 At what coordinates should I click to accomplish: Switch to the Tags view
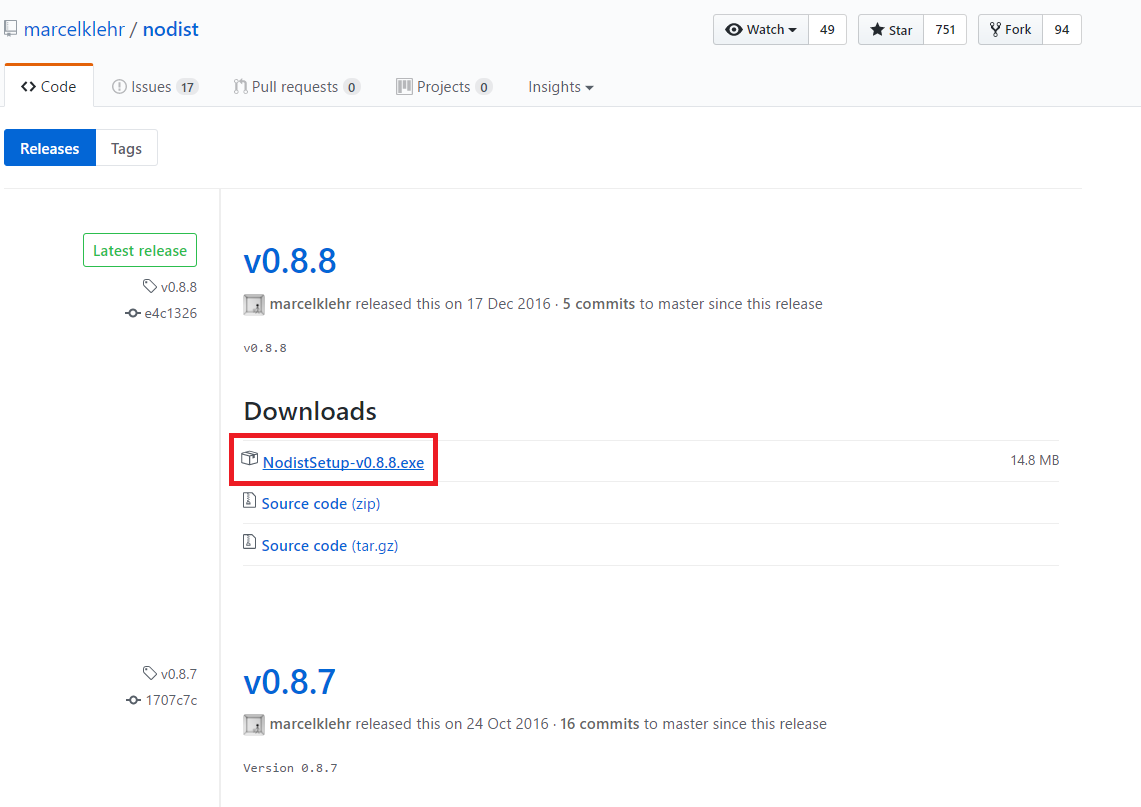tap(126, 147)
